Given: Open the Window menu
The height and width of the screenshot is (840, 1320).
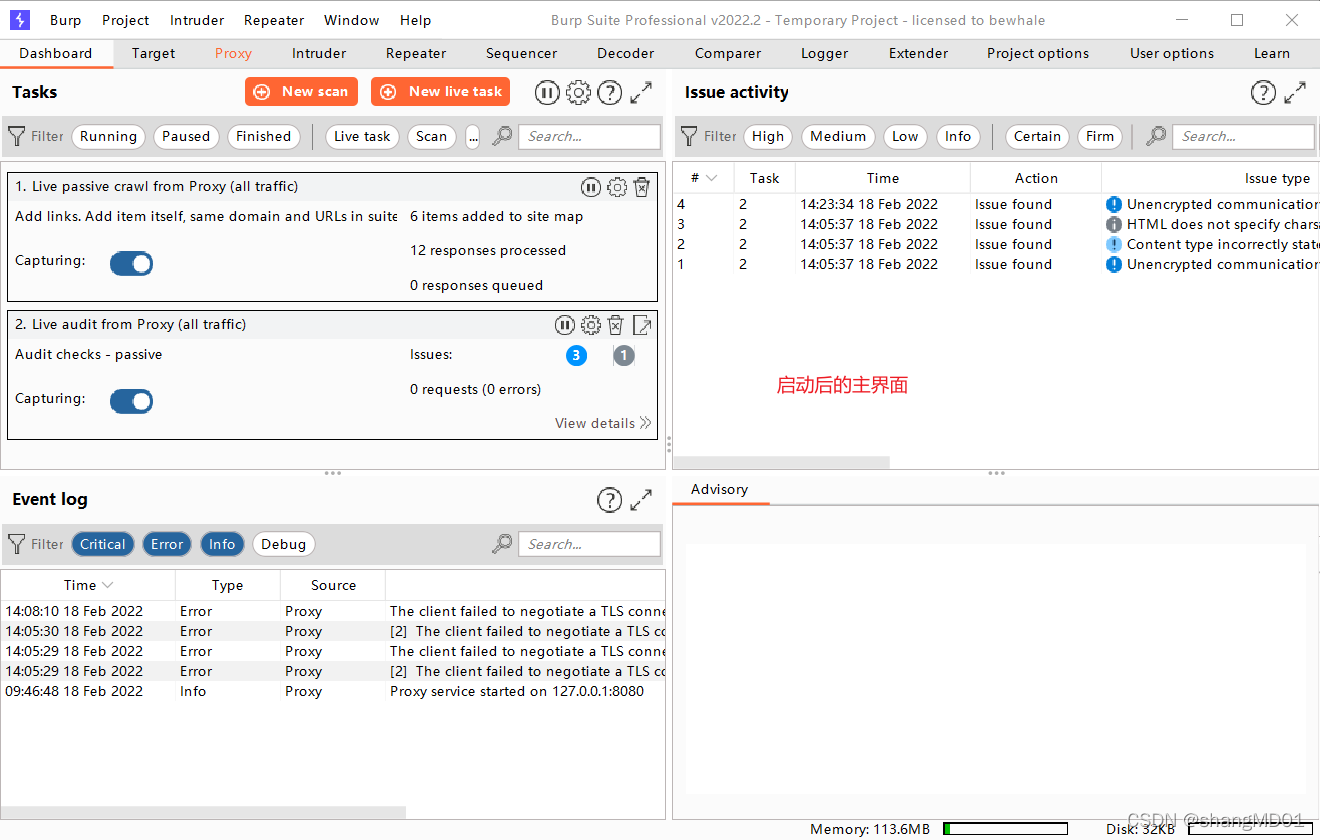Looking at the screenshot, I should click(x=352, y=20).
